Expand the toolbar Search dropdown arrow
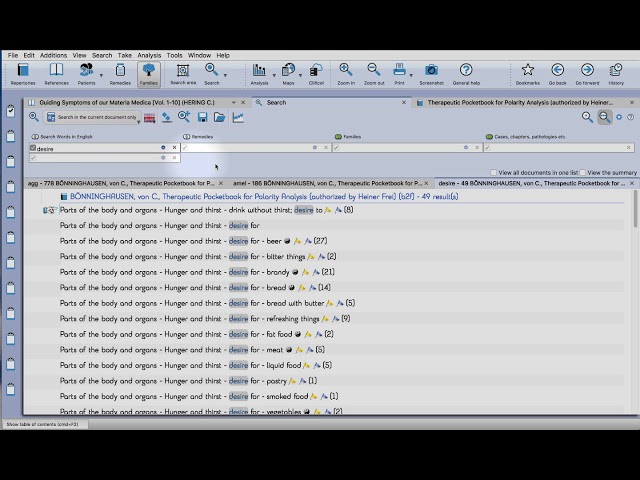This screenshot has width=640, height=480. 225,76
